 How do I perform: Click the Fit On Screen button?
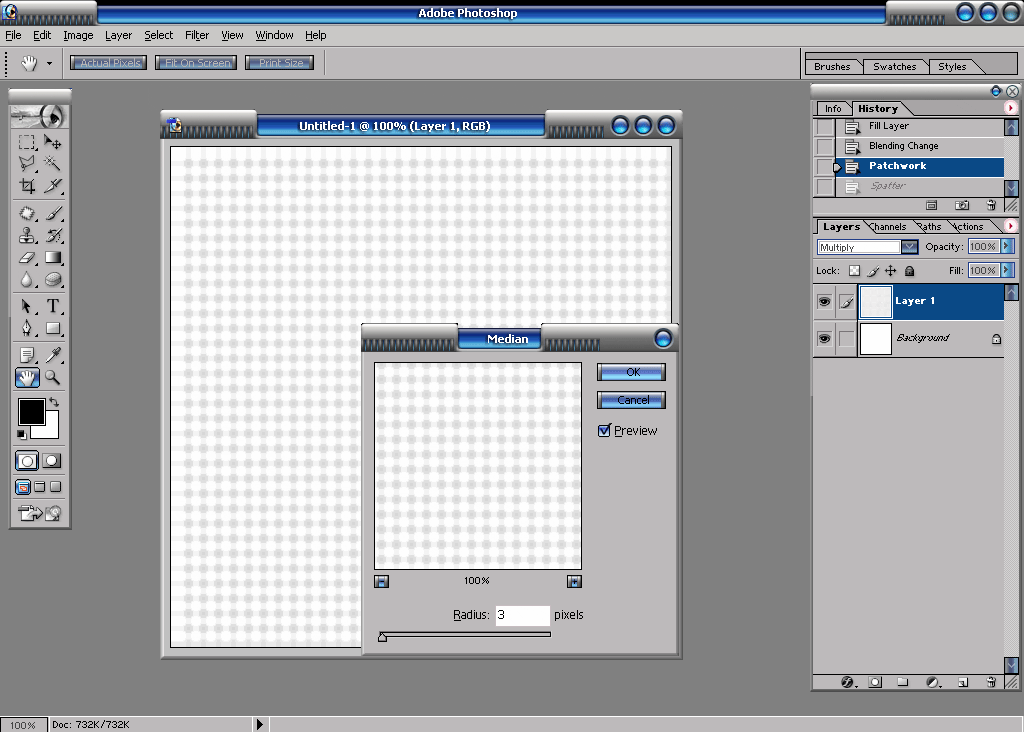(x=196, y=63)
